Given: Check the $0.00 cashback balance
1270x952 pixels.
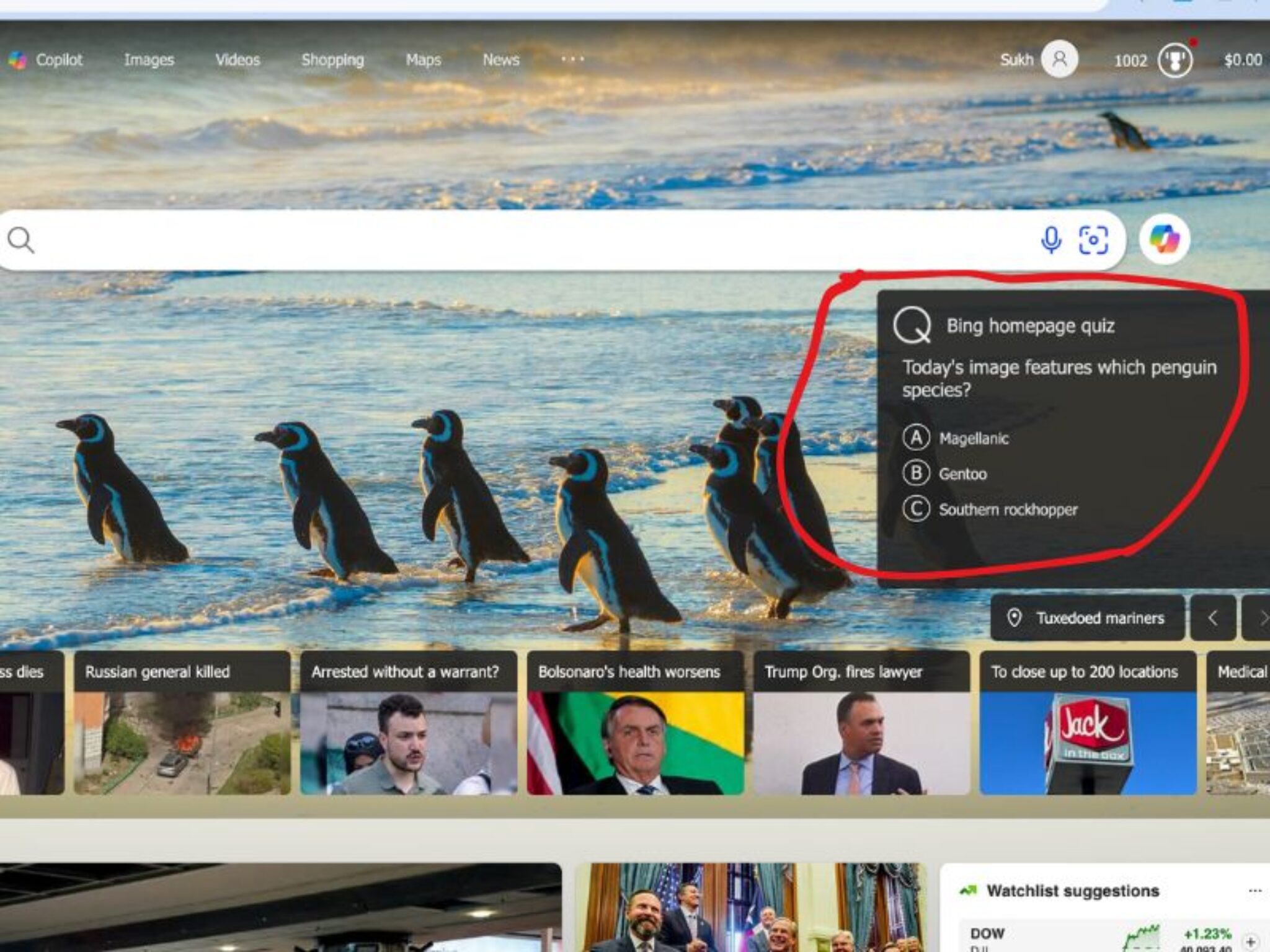Looking at the screenshot, I should point(1242,59).
